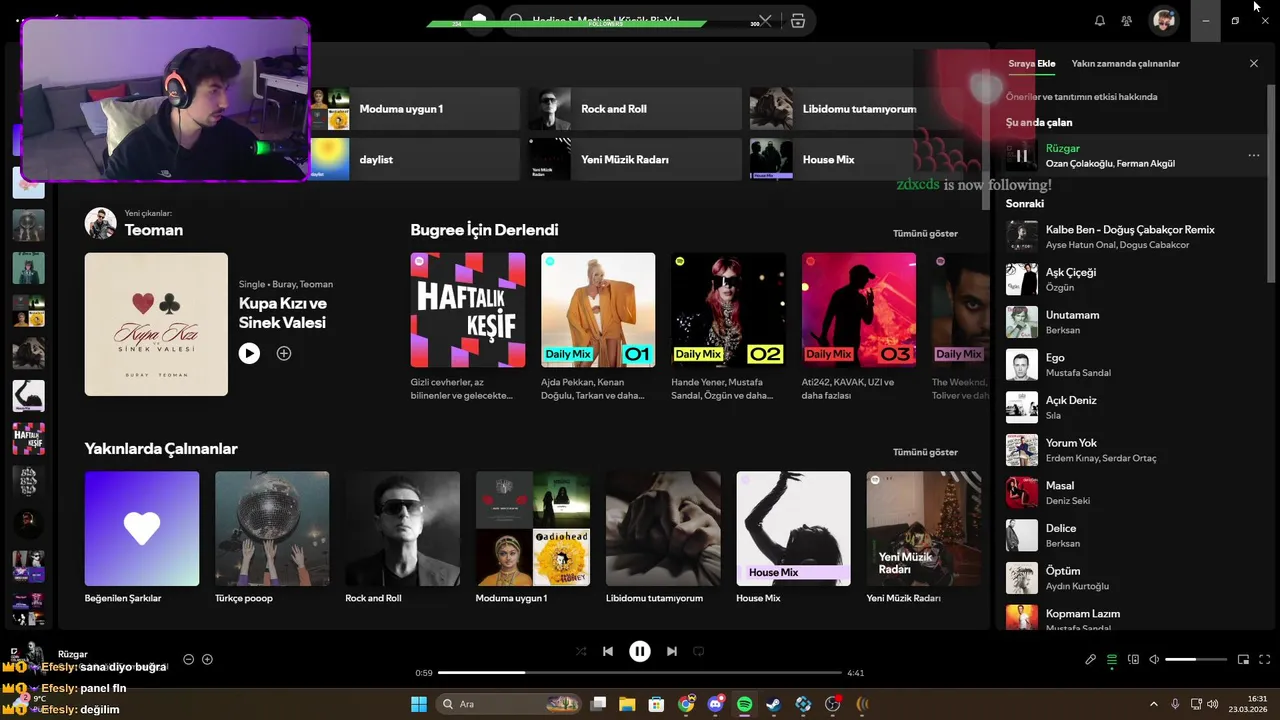
Task: Click the search box containing Hadise
Action: 640,20
